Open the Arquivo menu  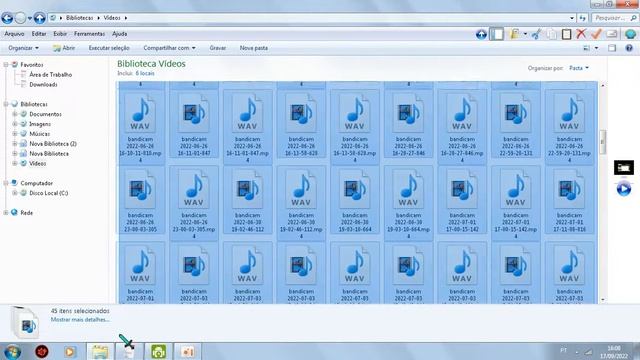click(14, 34)
